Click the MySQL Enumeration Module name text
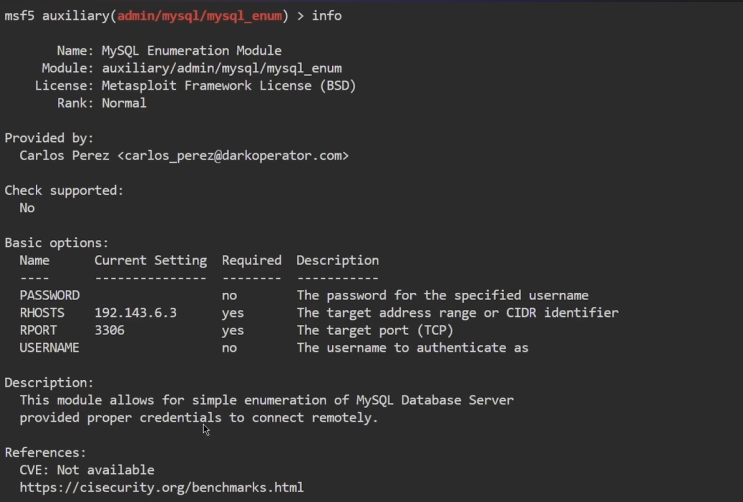This screenshot has height=502, width=743. (x=191, y=51)
